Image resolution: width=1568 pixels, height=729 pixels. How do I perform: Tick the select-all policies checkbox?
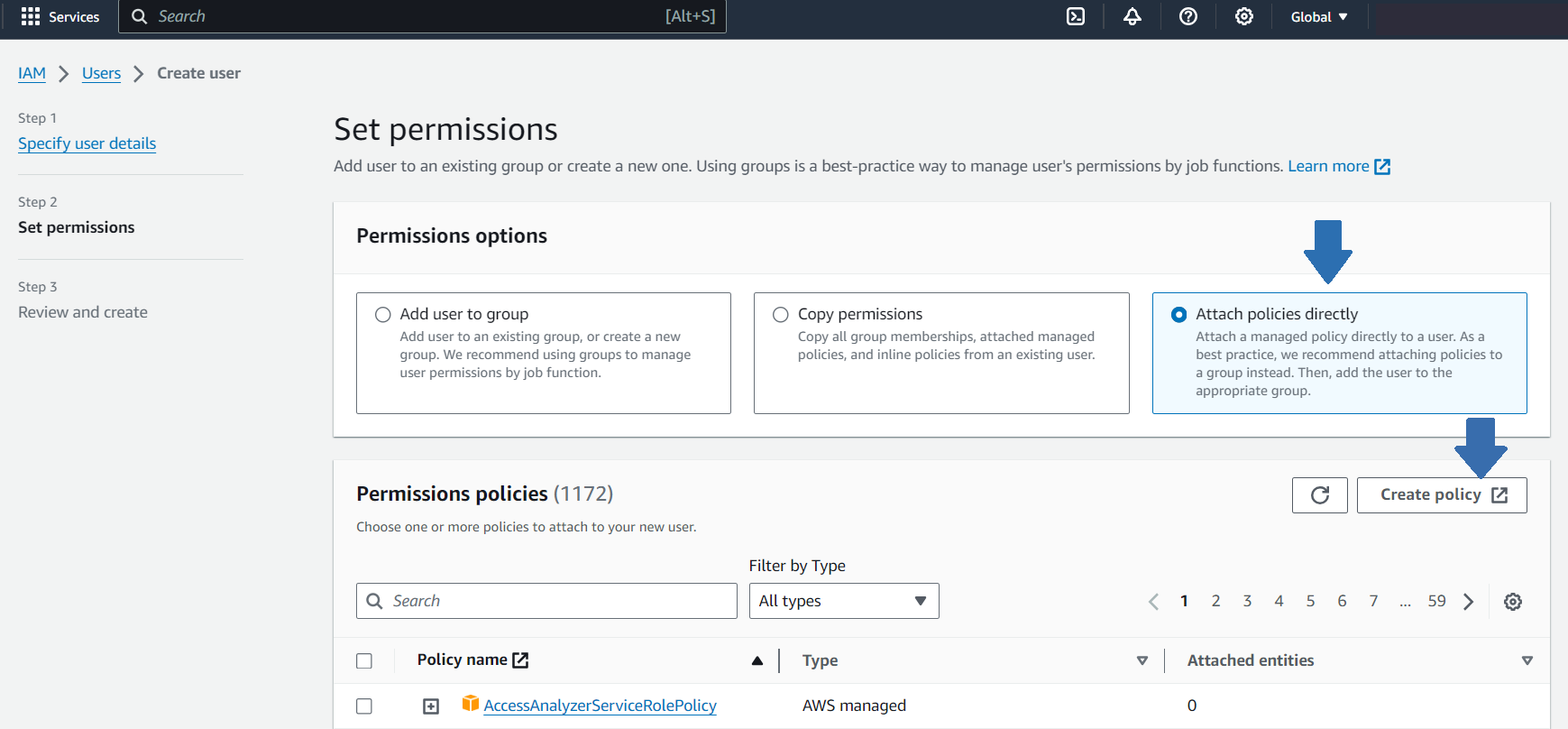pyautogui.click(x=364, y=661)
